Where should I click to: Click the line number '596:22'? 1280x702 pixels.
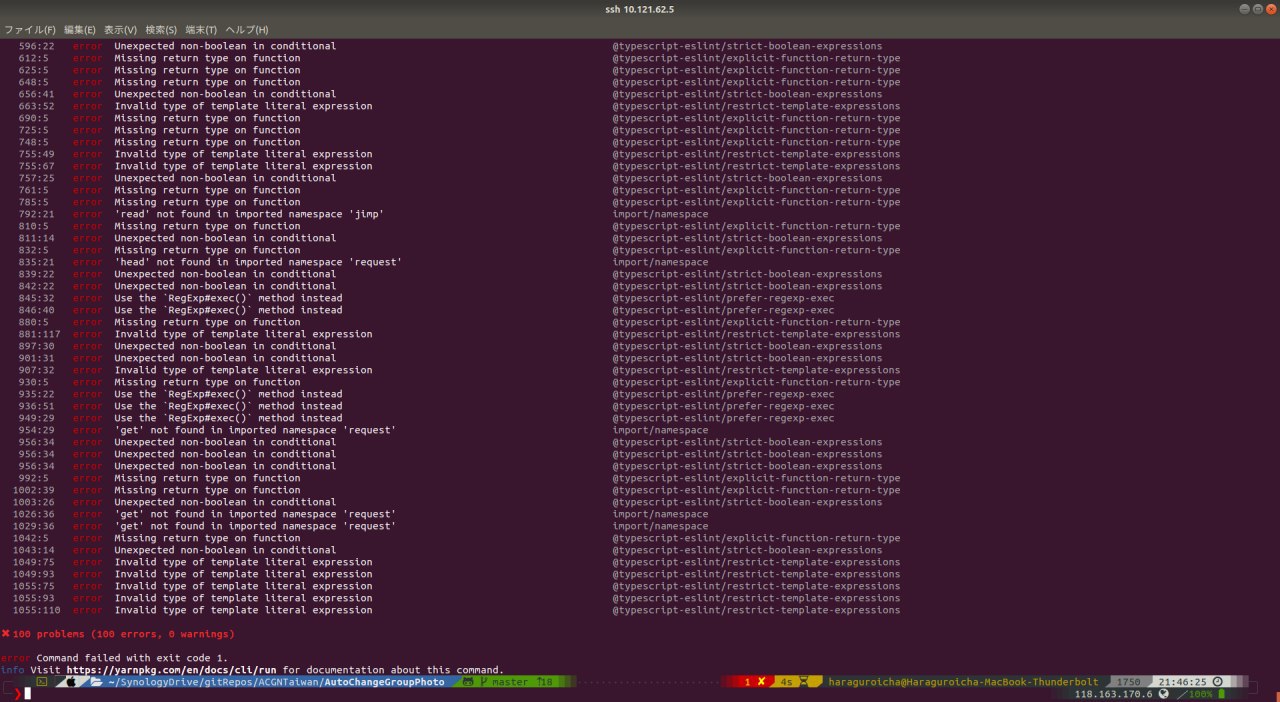36,46
